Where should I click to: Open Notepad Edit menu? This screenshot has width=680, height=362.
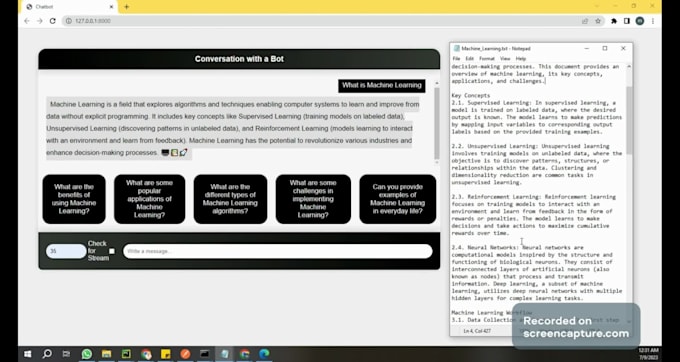tap(470, 59)
